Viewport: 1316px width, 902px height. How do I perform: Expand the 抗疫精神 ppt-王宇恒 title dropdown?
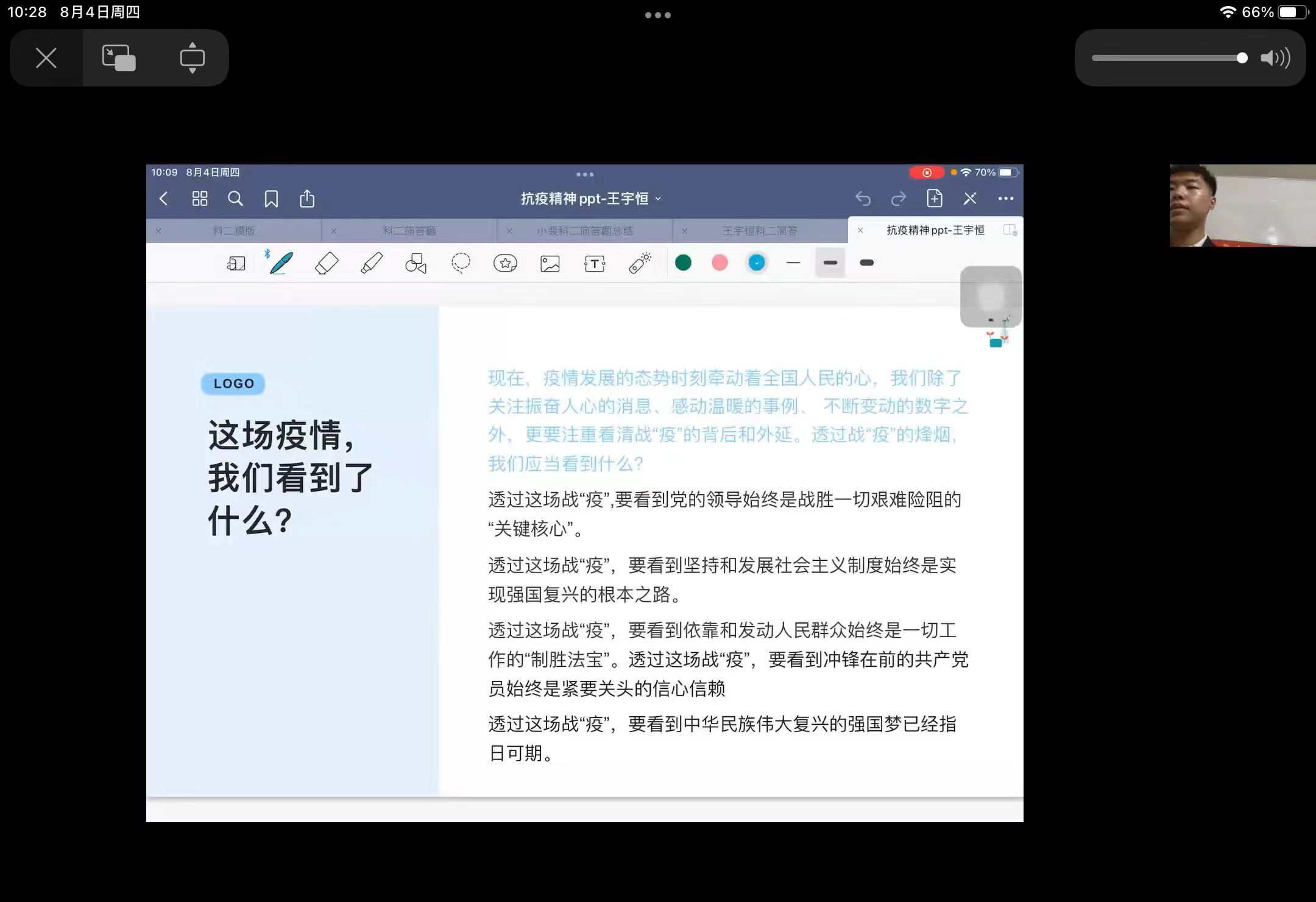coord(590,199)
